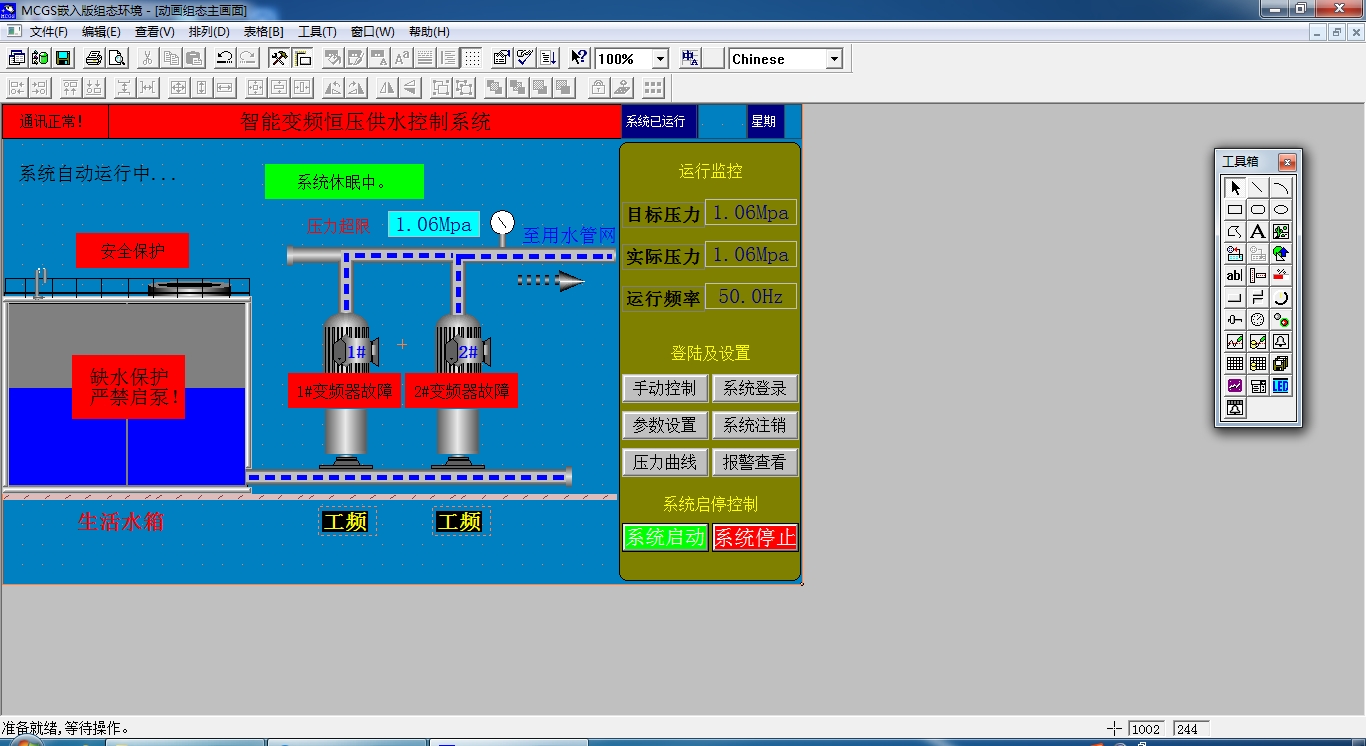Click the cut scissors toolbar icon

pos(148,59)
